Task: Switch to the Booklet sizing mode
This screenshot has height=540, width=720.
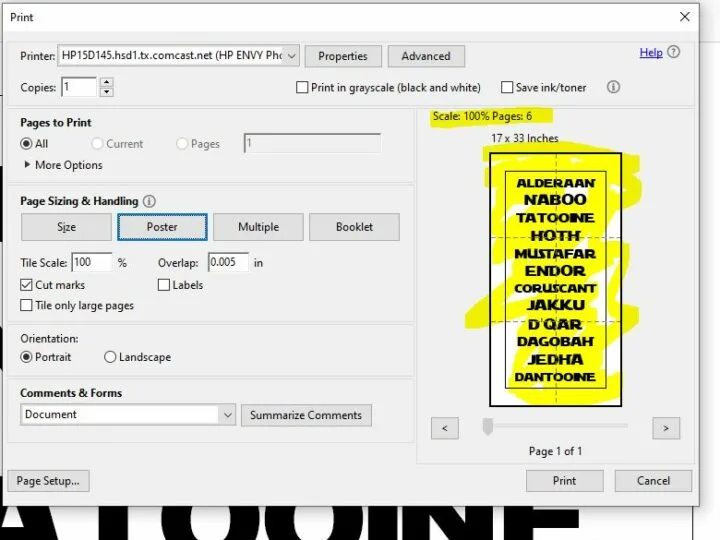Action: coord(353,227)
